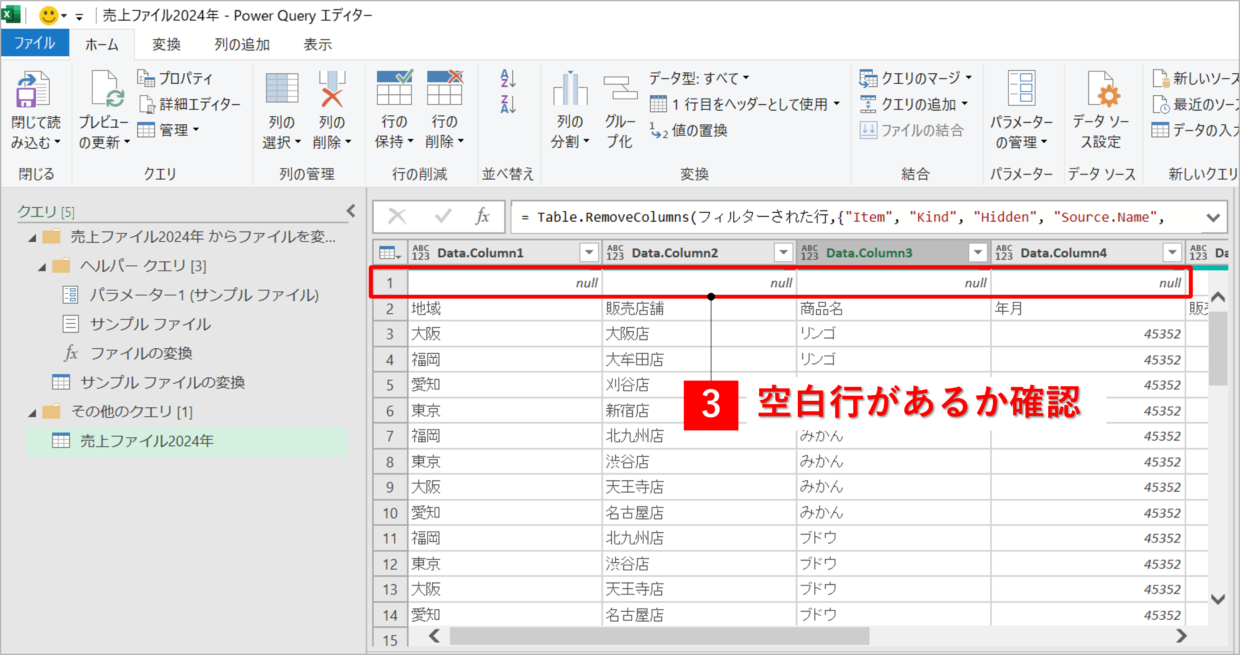Click the グループ化 (Group By) icon
This screenshot has width=1240, height=655.
tap(620, 88)
